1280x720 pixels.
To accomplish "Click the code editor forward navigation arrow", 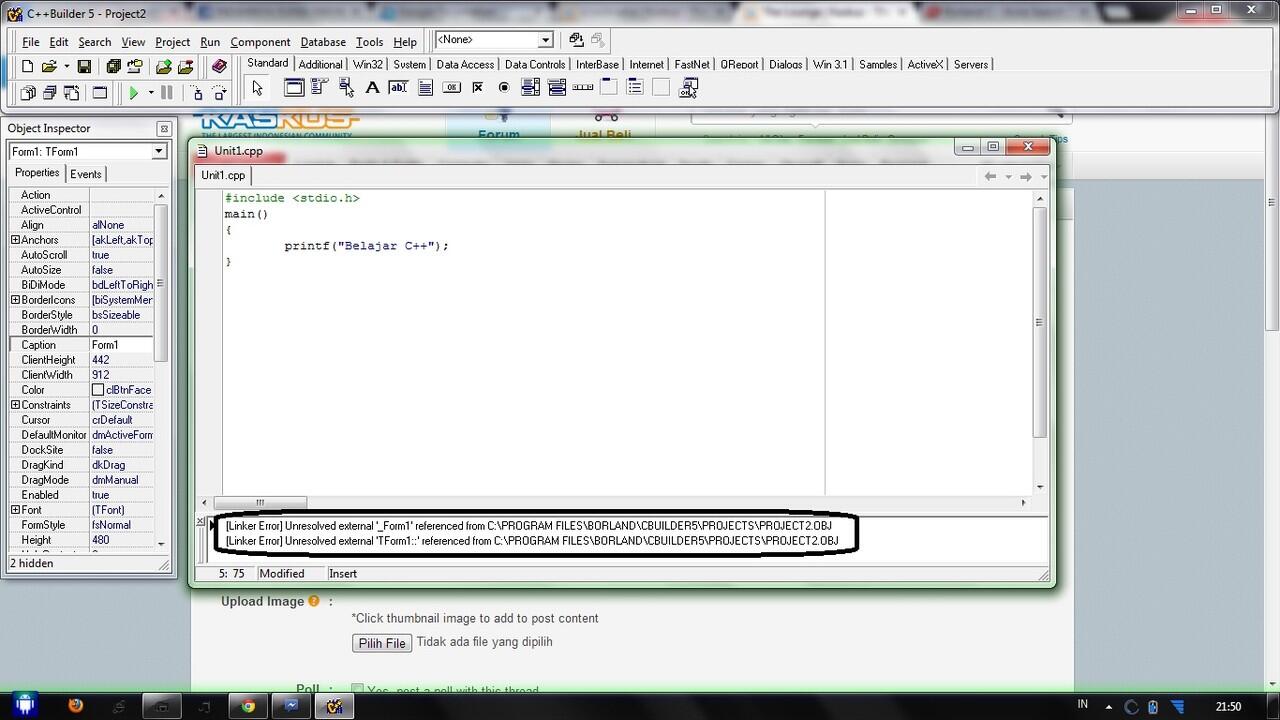I will 1026,176.
